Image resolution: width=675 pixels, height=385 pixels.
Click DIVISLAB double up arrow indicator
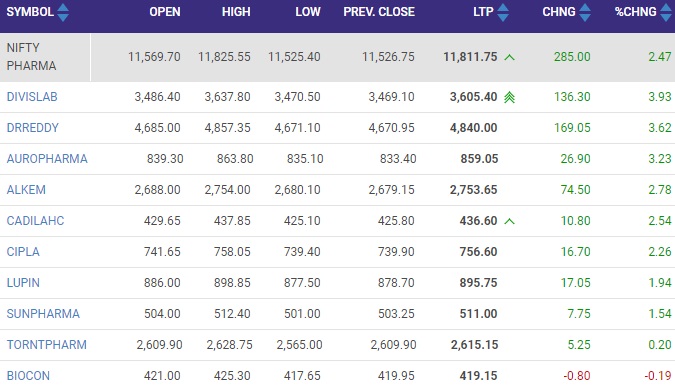click(x=509, y=97)
